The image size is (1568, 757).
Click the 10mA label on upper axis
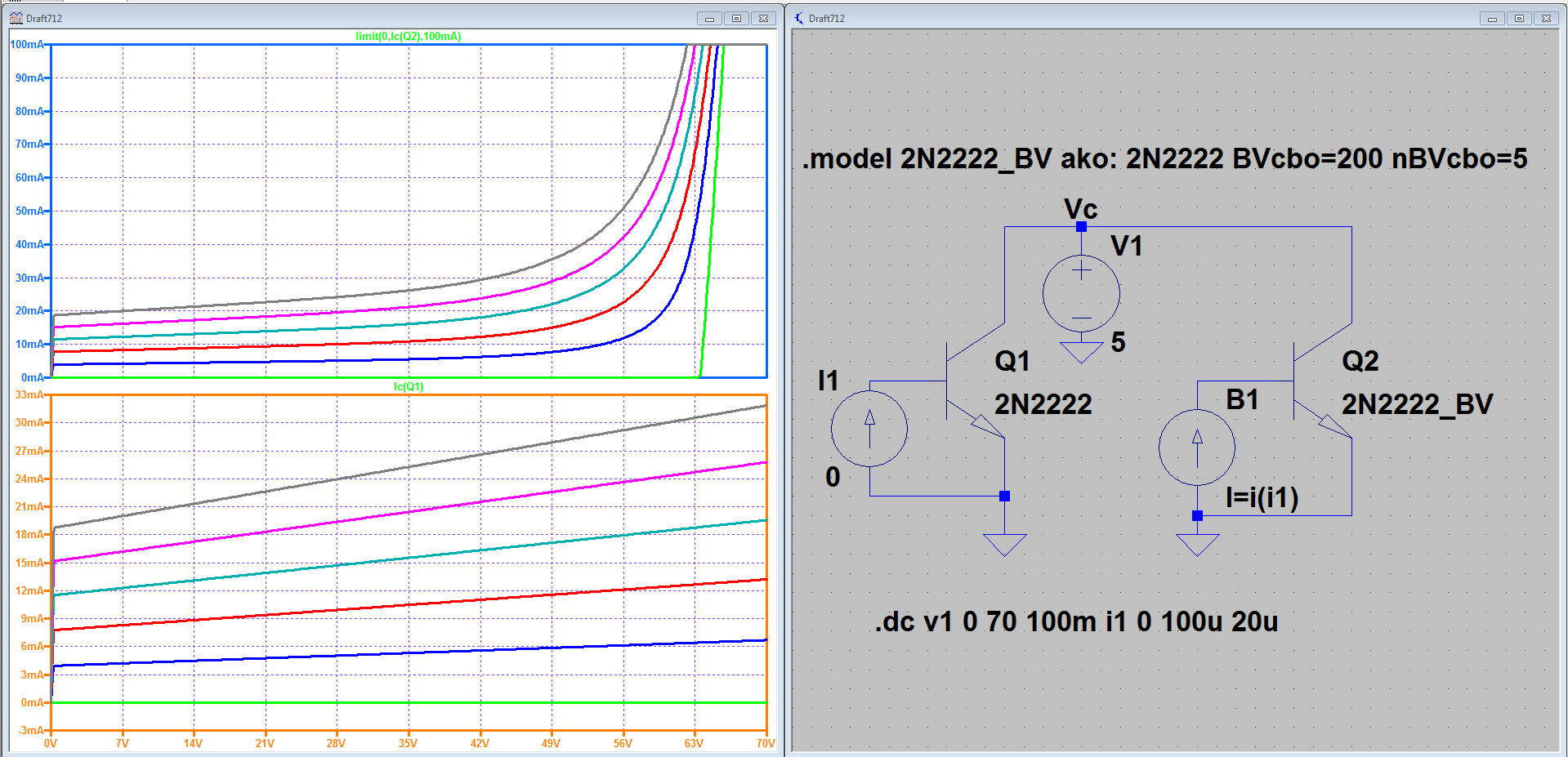[29, 344]
